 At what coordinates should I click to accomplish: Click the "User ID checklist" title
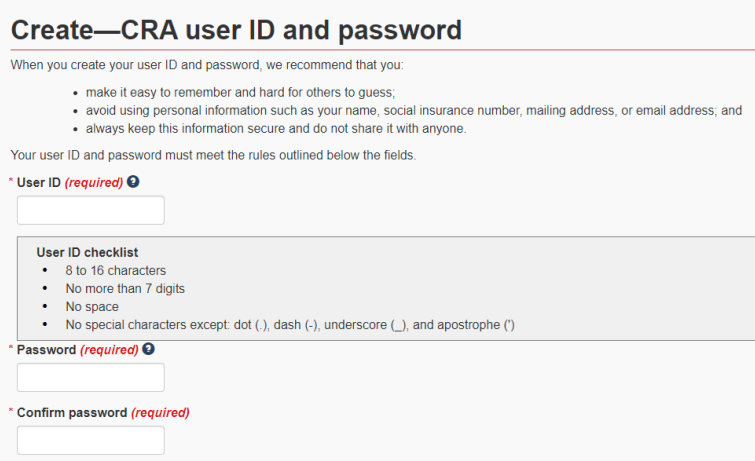(x=87, y=252)
